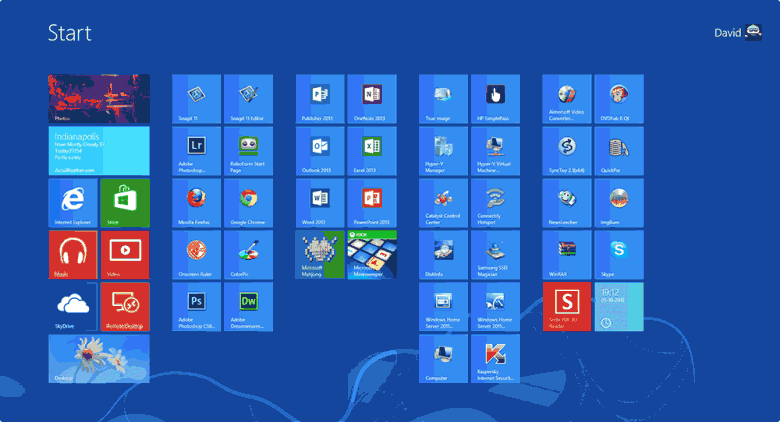Launch Adobe Dreamweaver
The height and width of the screenshot is (422, 780).
(x=248, y=307)
